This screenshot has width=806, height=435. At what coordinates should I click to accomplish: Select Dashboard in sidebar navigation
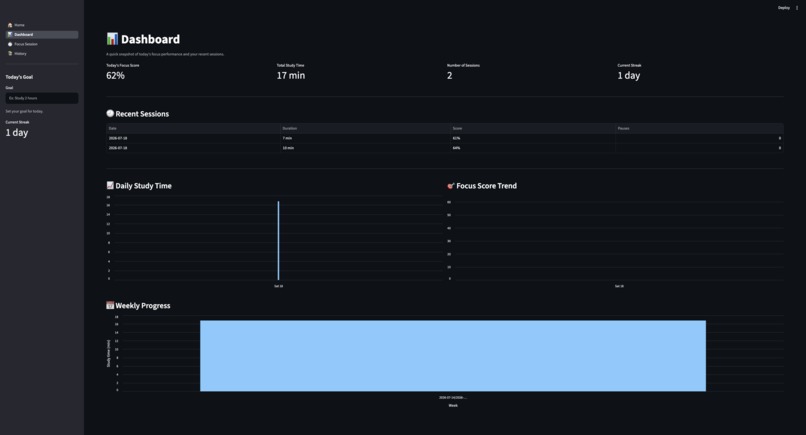click(42, 34)
